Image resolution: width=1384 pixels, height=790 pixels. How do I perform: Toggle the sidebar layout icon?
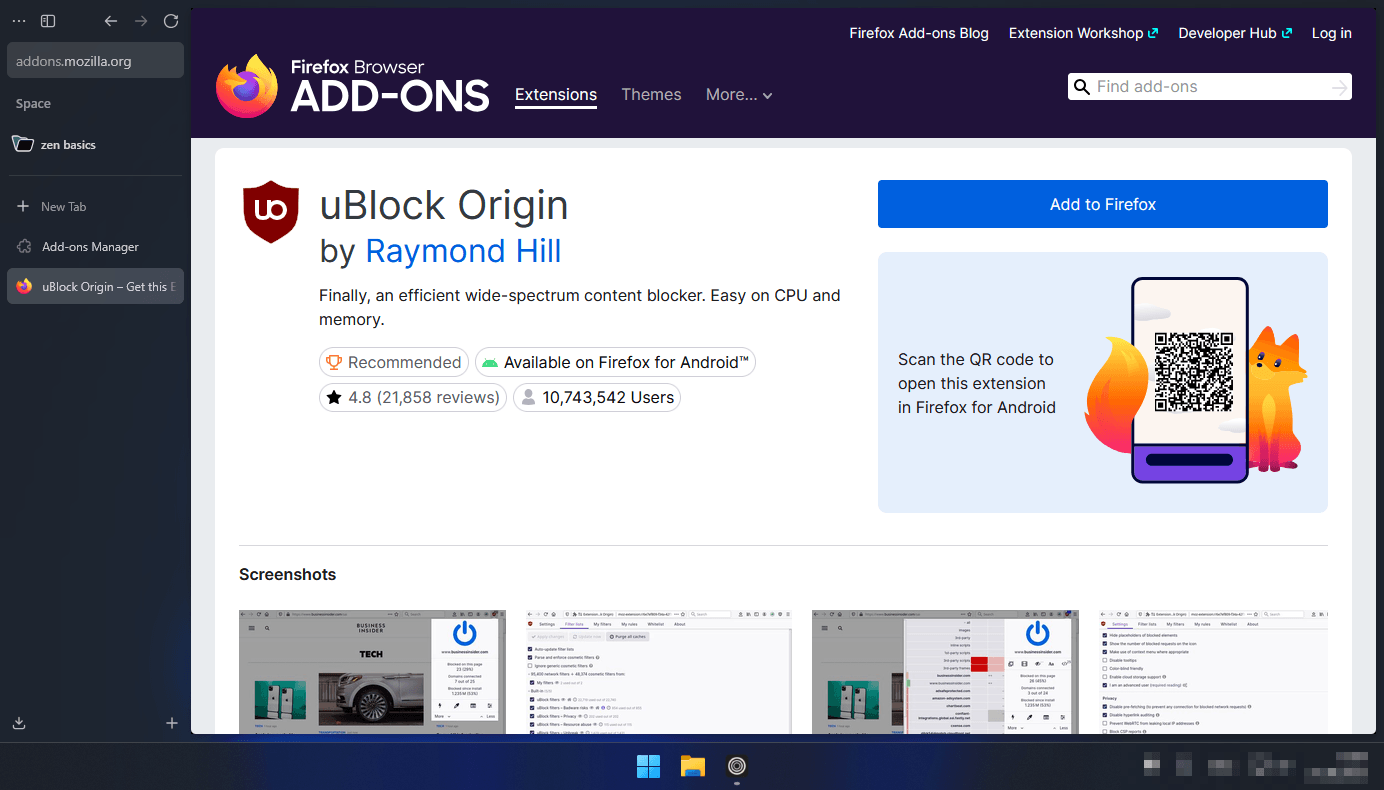click(48, 21)
